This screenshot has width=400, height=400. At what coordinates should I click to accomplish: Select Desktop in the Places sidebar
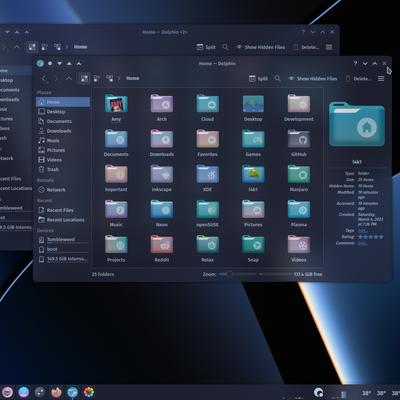tap(63, 112)
